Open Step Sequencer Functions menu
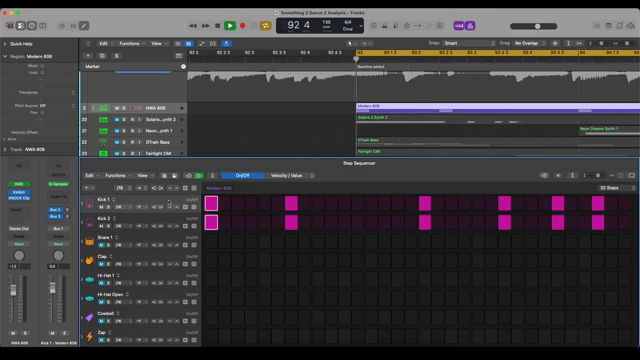 click(x=117, y=176)
